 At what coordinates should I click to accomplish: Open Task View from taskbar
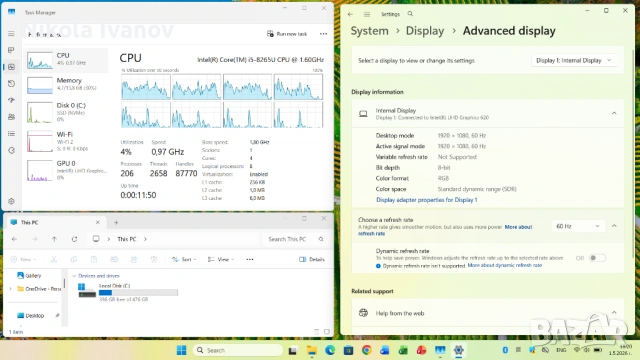pos(293,350)
